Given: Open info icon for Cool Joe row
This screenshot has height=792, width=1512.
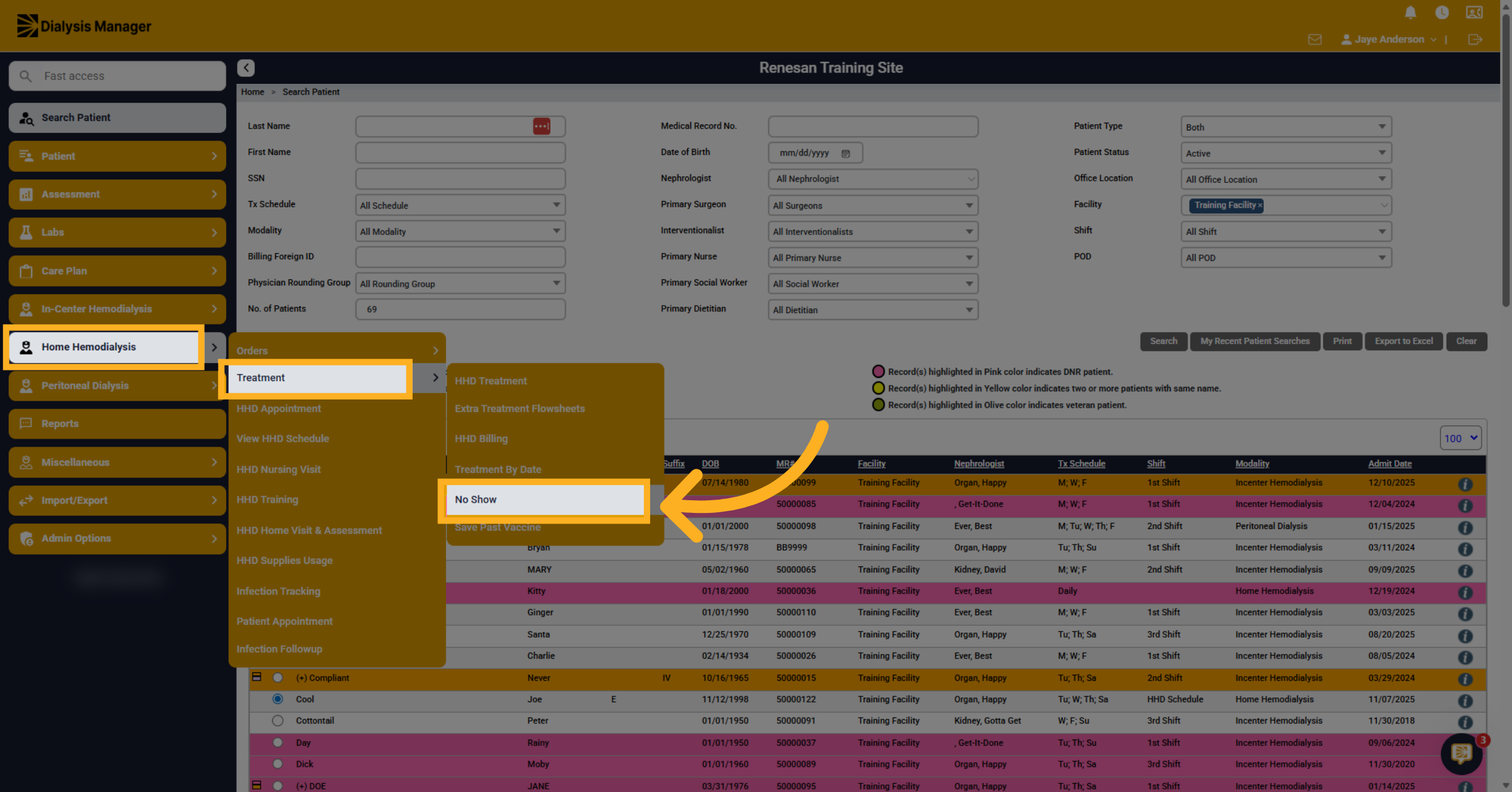Looking at the screenshot, I should click(x=1465, y=701).
